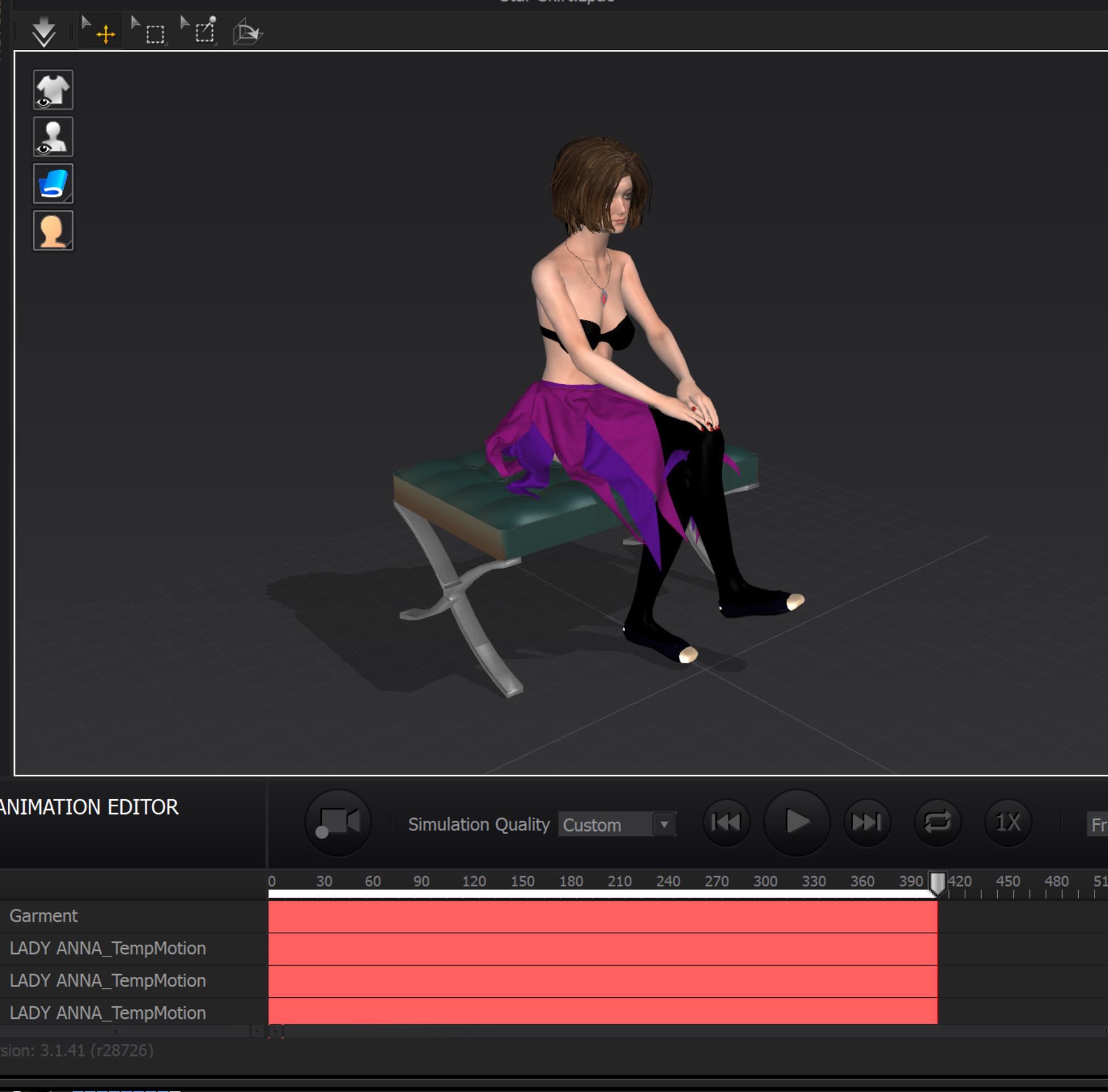
Task: Select the Select/Move tool
Action: [99, 31]
